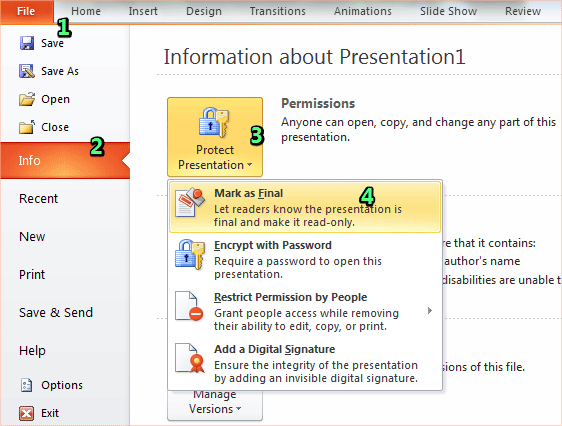Switch to the Home ribbon tab
The image size is (562, 426).
coord(86,11)
